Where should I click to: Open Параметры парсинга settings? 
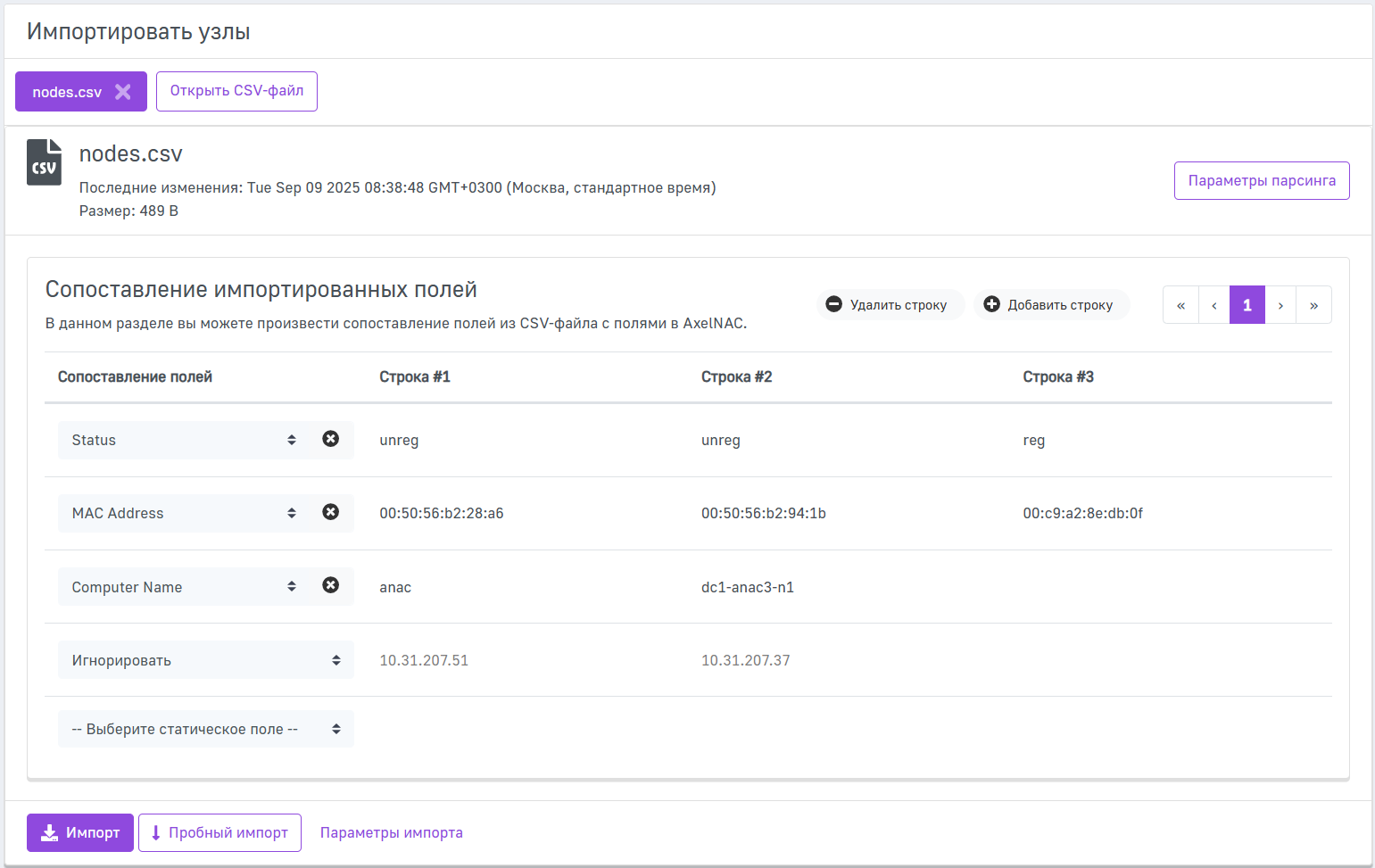tap(1261, 180)
